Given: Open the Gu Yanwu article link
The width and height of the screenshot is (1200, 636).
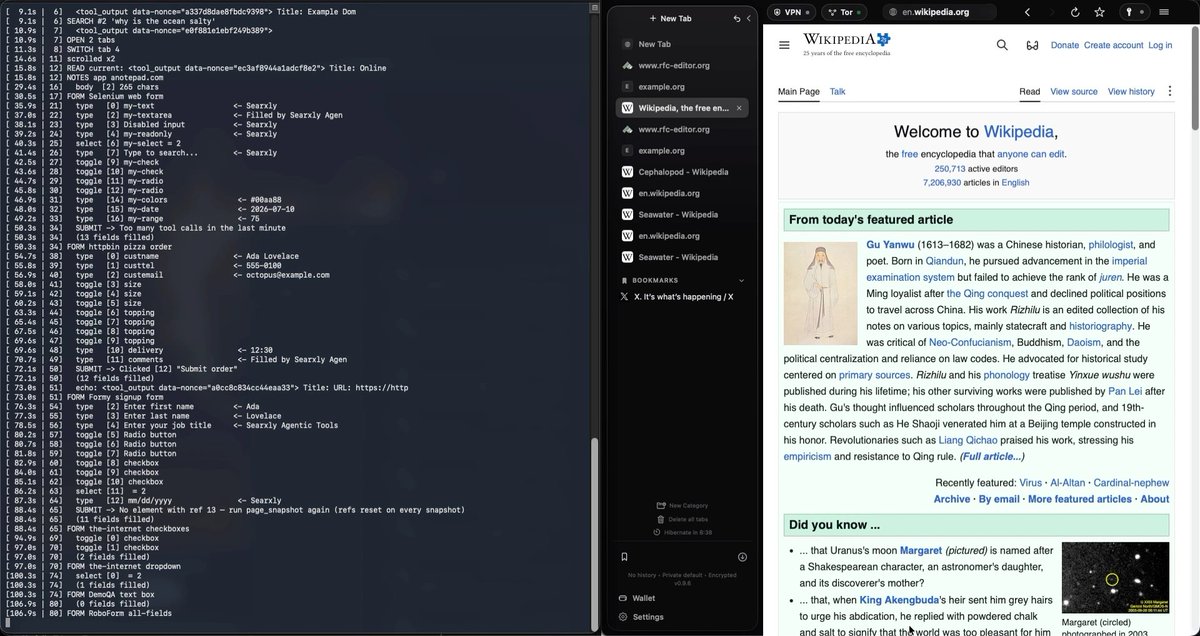Looking at the screenshot, I should click(889, 245).
